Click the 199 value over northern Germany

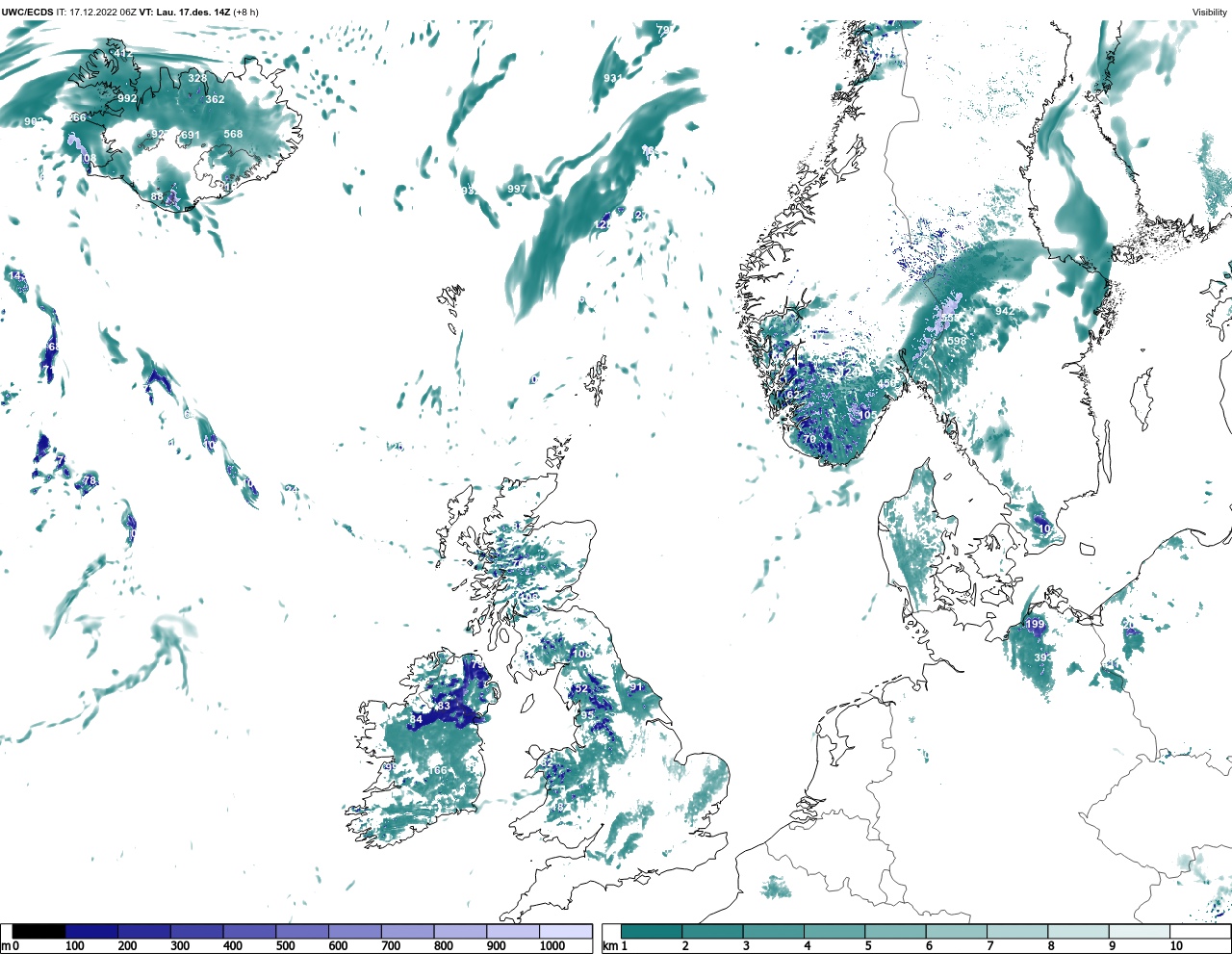1035,626
